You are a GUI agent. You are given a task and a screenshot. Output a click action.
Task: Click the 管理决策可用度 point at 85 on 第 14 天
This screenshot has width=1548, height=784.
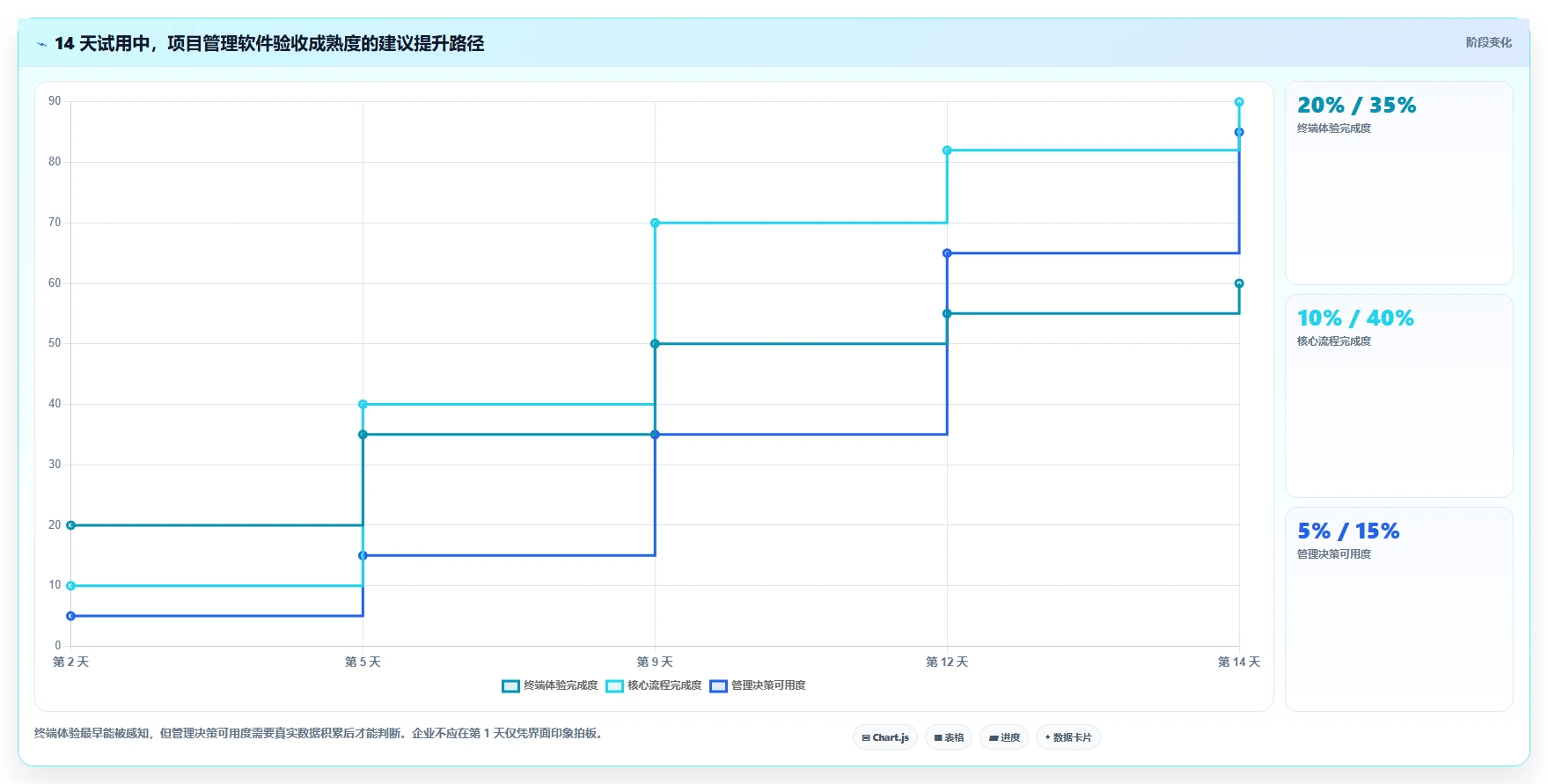point(1239,132)
